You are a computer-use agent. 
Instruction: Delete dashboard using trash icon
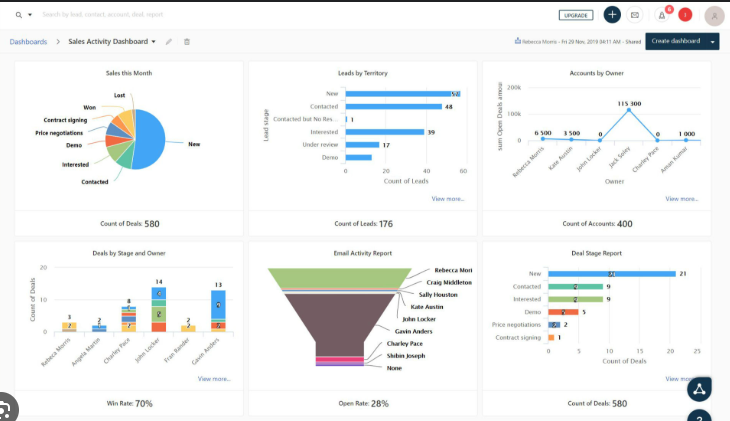tap(187, 42)
